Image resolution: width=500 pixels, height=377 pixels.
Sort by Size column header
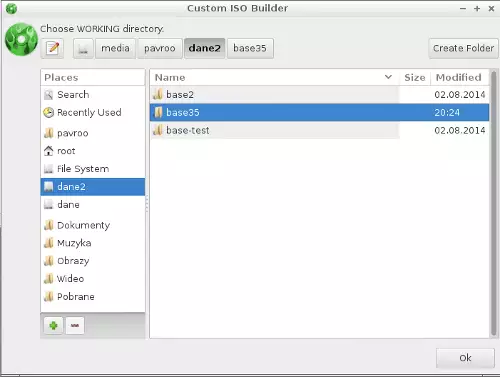(415, 78)
